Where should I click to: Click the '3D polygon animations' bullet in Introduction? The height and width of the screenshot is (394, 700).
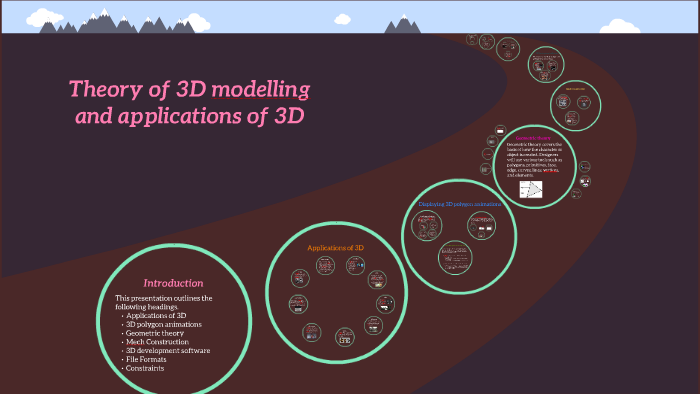(164, 324)
